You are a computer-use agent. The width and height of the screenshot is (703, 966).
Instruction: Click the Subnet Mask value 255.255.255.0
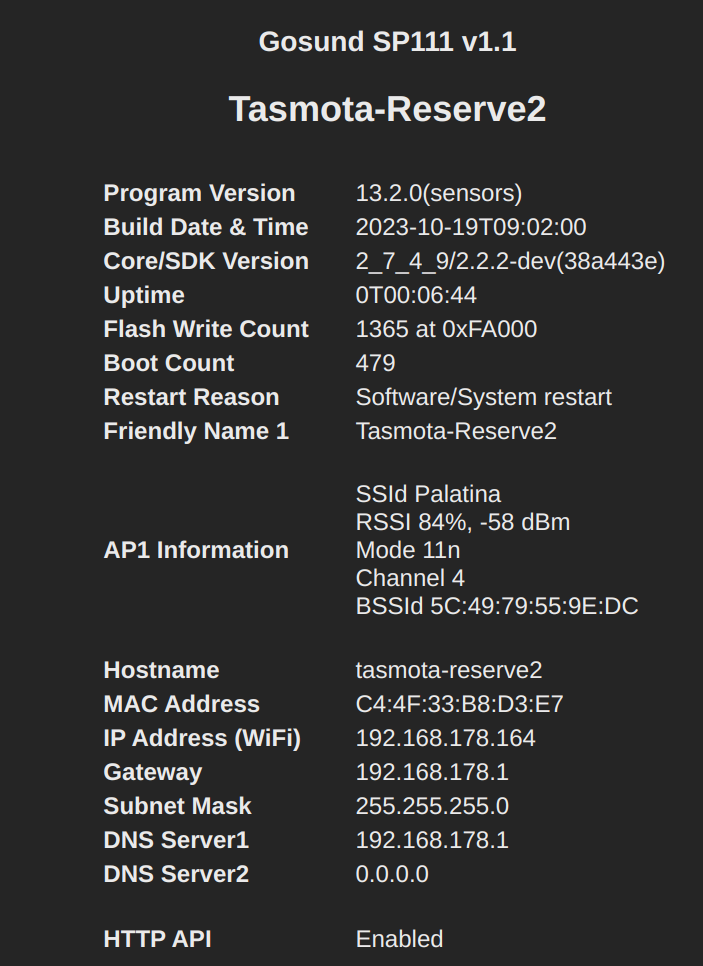coord(432,807)
